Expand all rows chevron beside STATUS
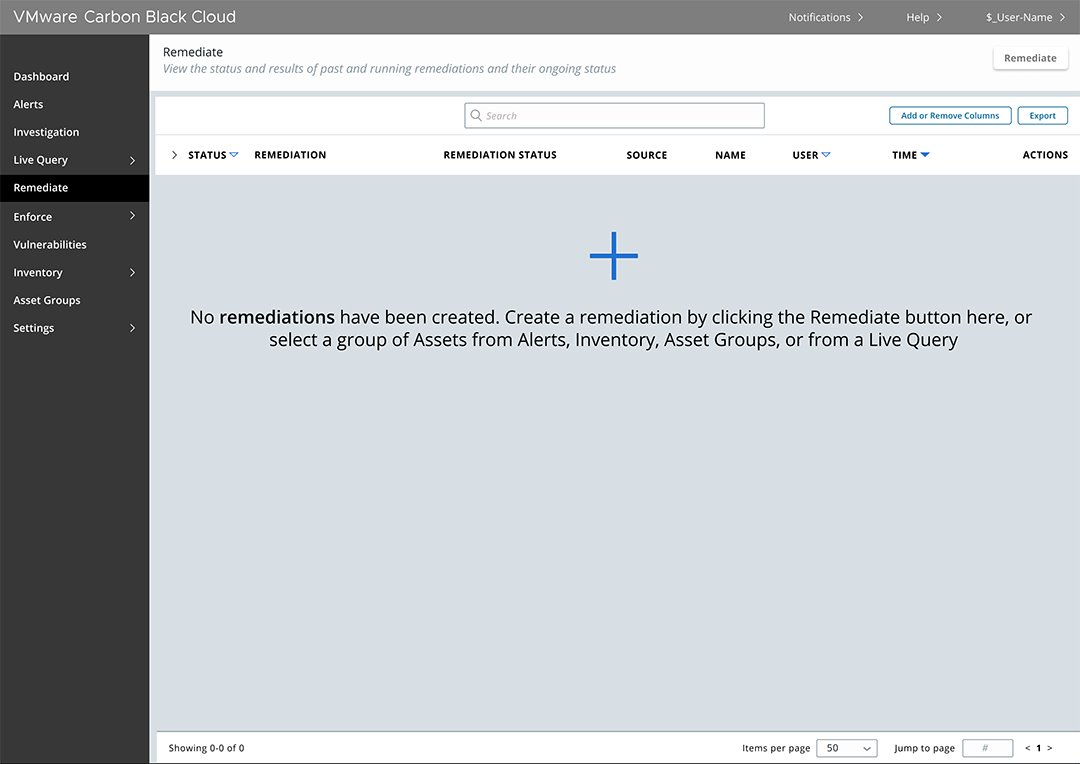Viewport: 1080px width, 764px height. (174, 155)
